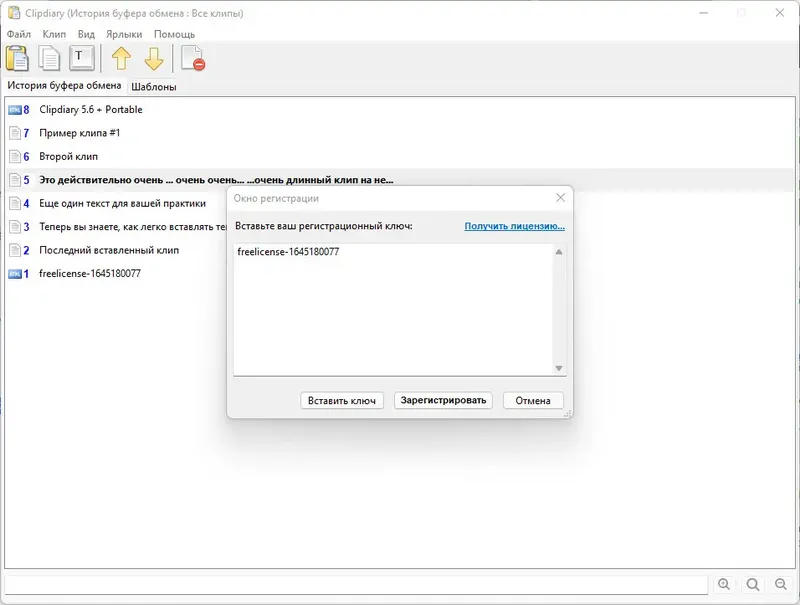Click the document icon of clip 7
This screenshot has height=605, width=800.
[x=15, y=133]
